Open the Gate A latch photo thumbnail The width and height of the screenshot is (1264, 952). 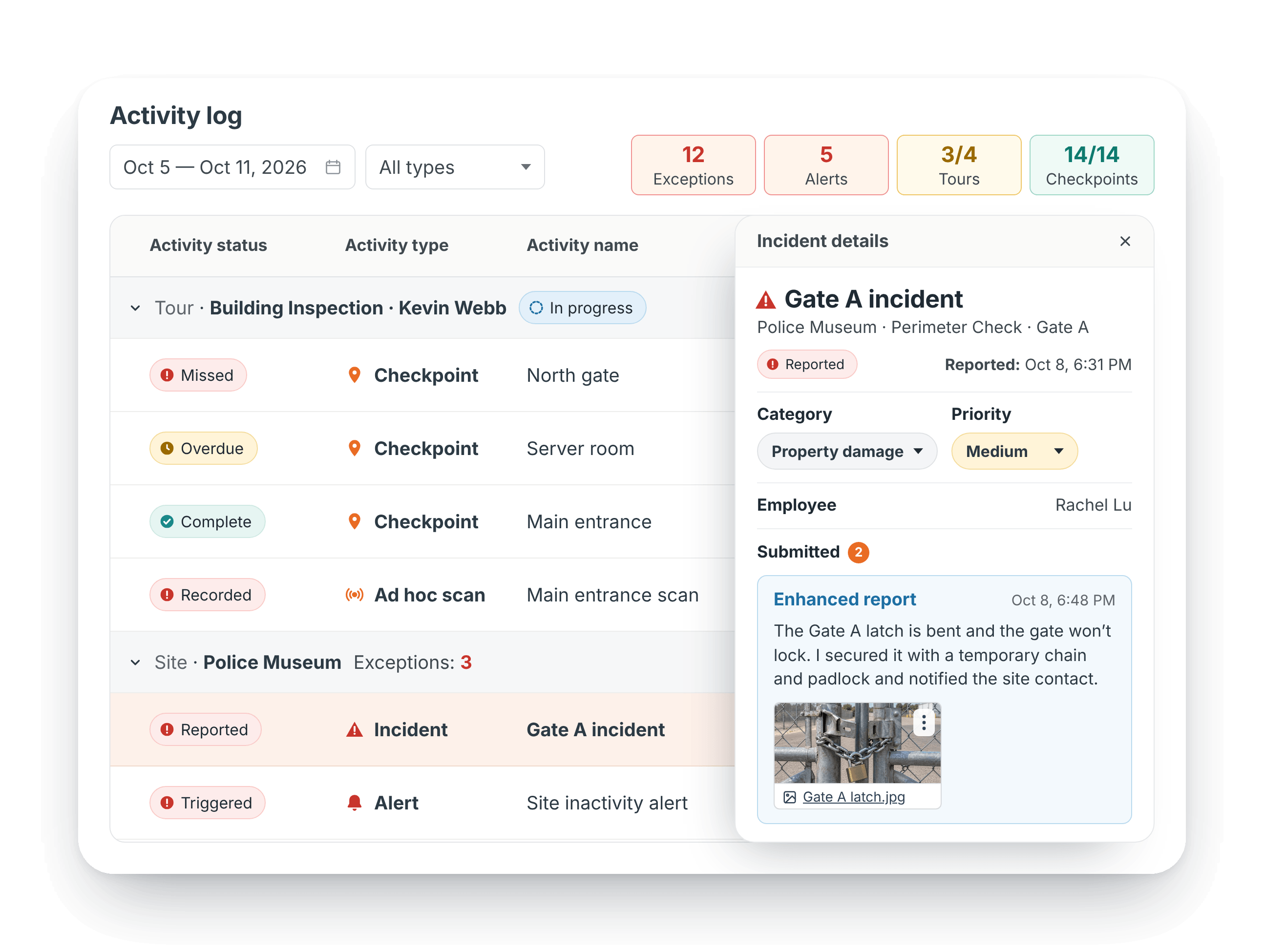(x=857, y=743)
